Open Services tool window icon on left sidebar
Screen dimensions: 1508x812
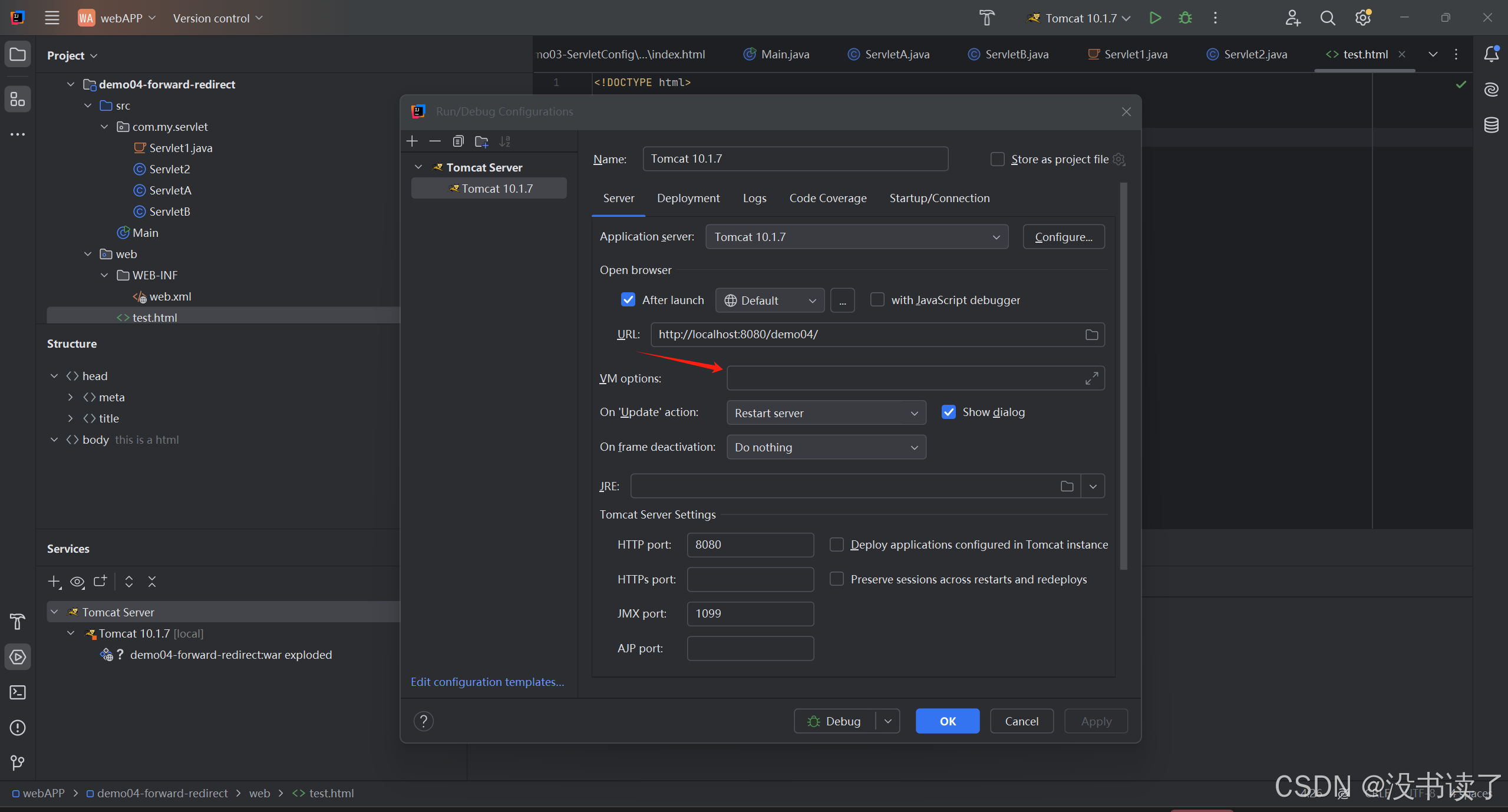pyautogui.click(x=18, y=656)
